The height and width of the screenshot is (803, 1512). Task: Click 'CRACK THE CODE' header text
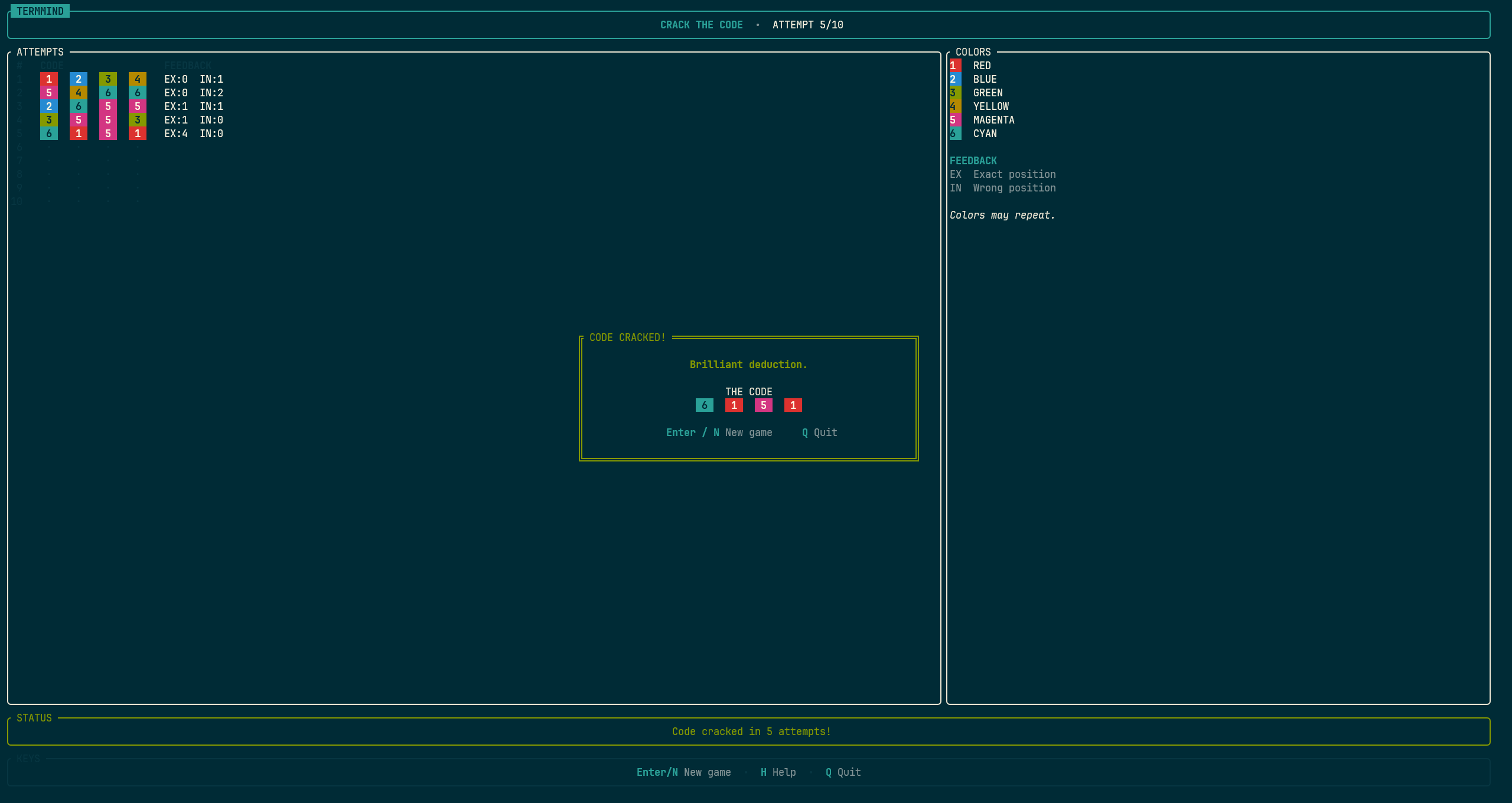click(x=701, y=25)
